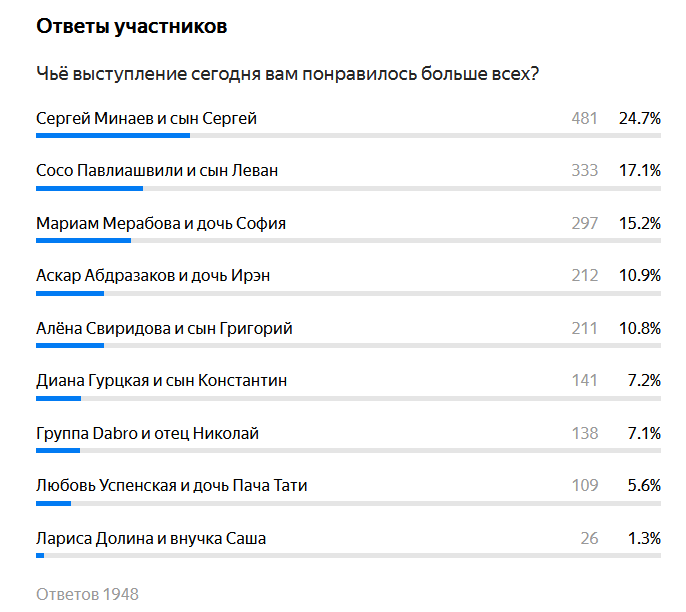The width and height of the screenshot is (686, 612).
Task: Choose 'Мариам Мерабова и дочь София' row
Action: [161, 223]
